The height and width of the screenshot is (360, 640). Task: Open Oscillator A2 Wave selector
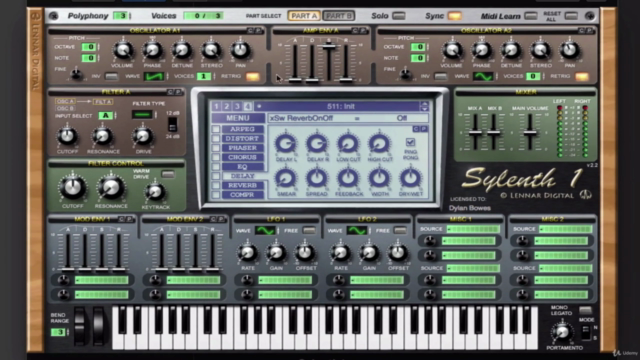pos(483,76)
